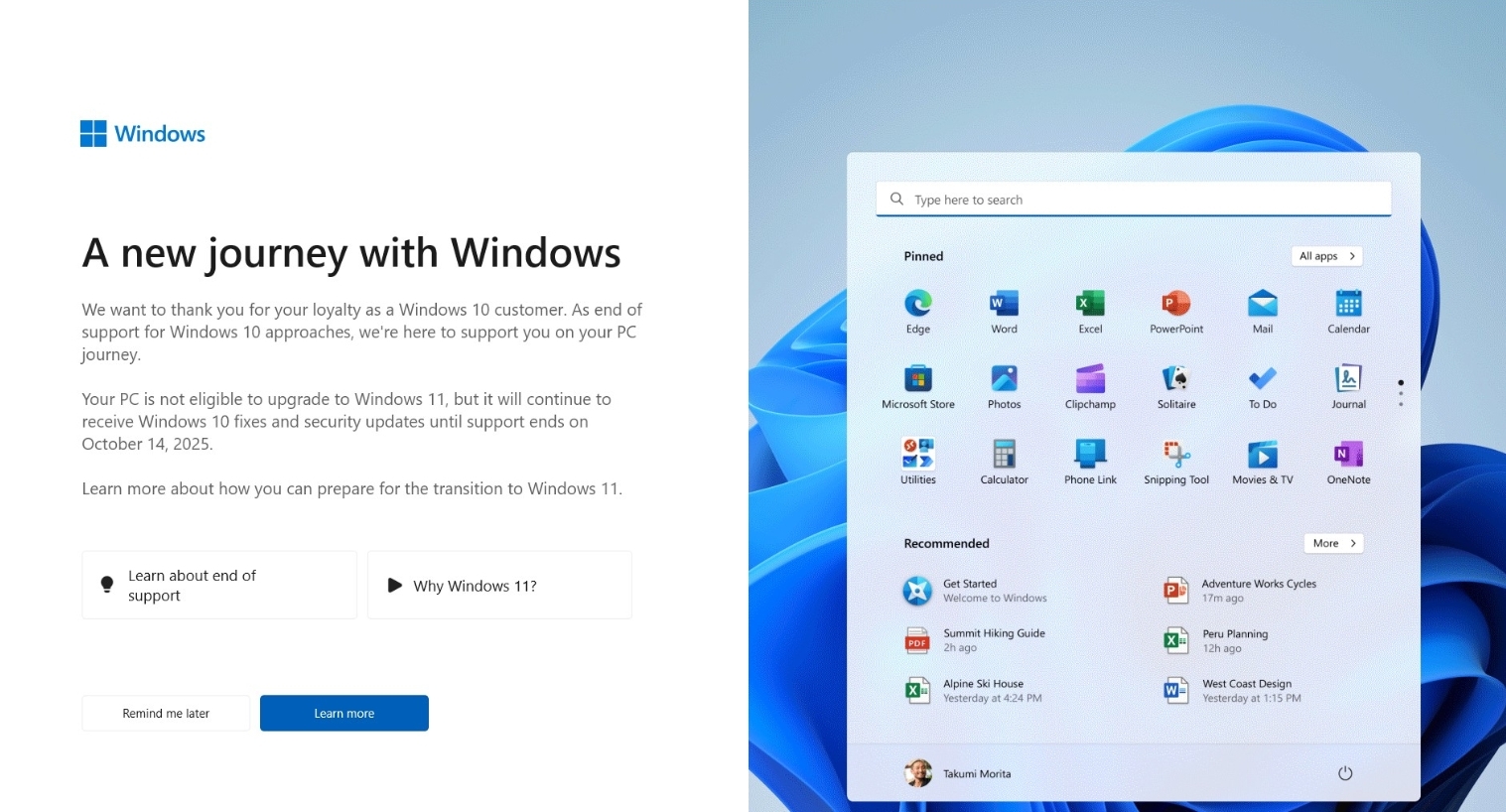Click the magnifier icon in search box

pos(896,199)
